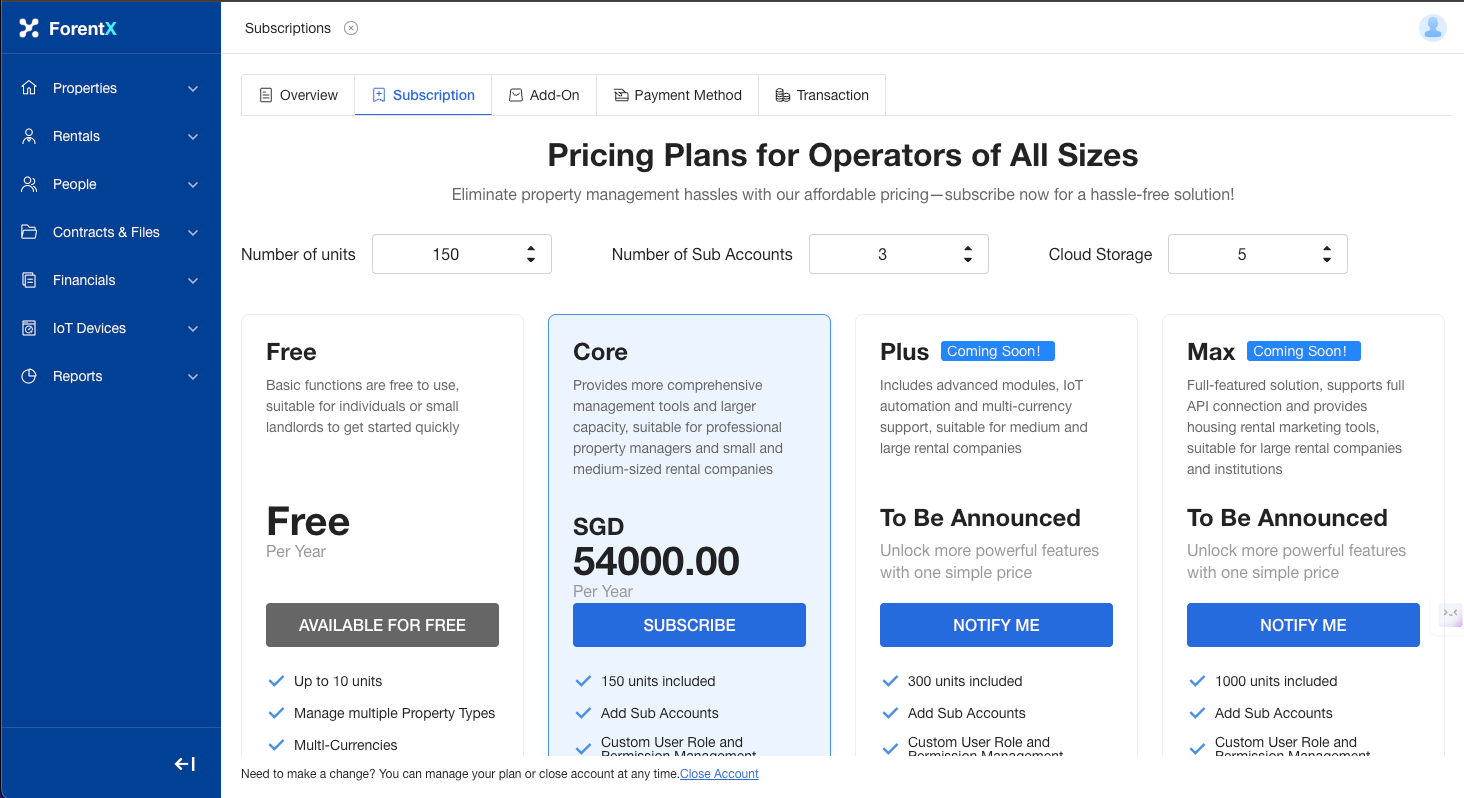Viewport: 1464px width, 798px height.
Task: Expand the Properties menu chevron
Action: click(x=193, y=89)
